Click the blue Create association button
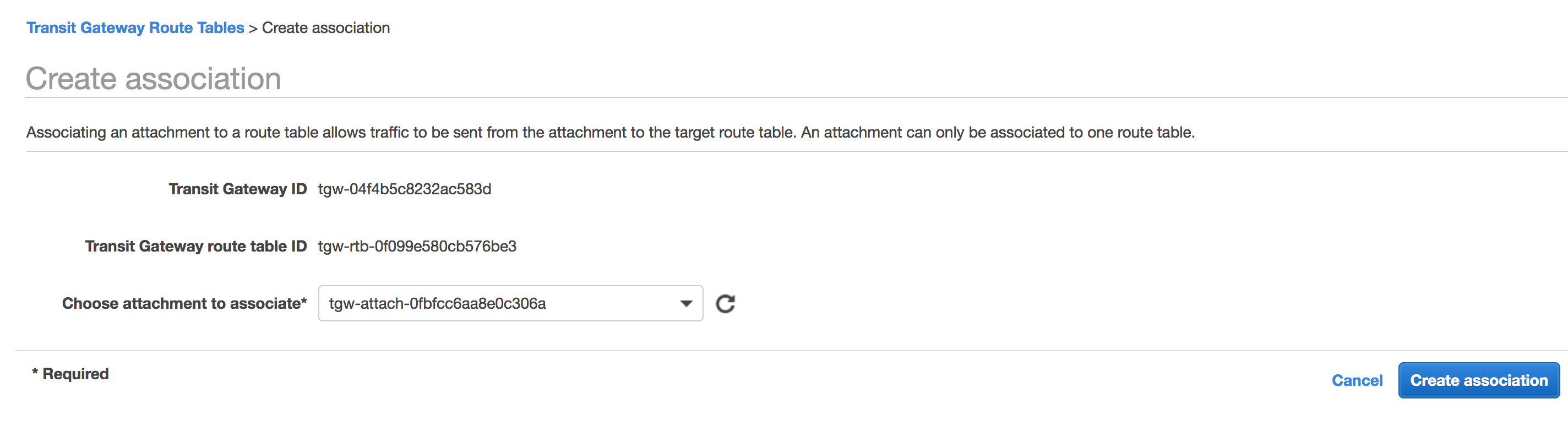The height and width of the screenshot is (437, 1568). pos(1478,380)
